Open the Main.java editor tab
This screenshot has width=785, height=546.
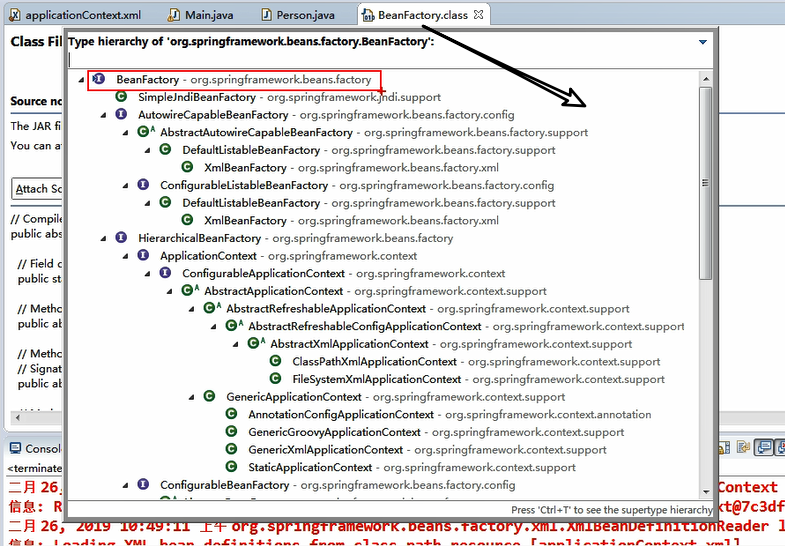[x=201, y=15]
